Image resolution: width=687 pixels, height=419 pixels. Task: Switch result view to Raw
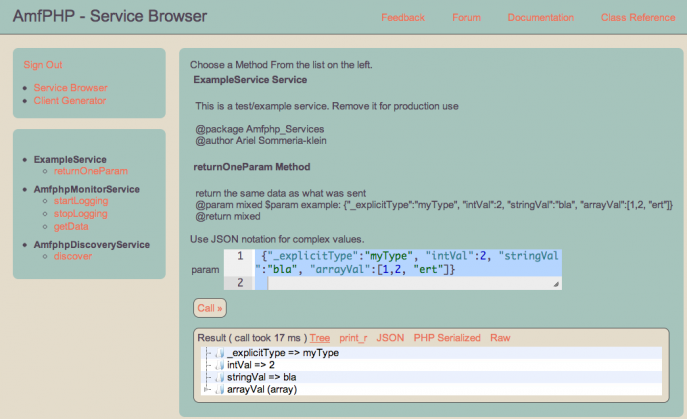tap(500, 338)
